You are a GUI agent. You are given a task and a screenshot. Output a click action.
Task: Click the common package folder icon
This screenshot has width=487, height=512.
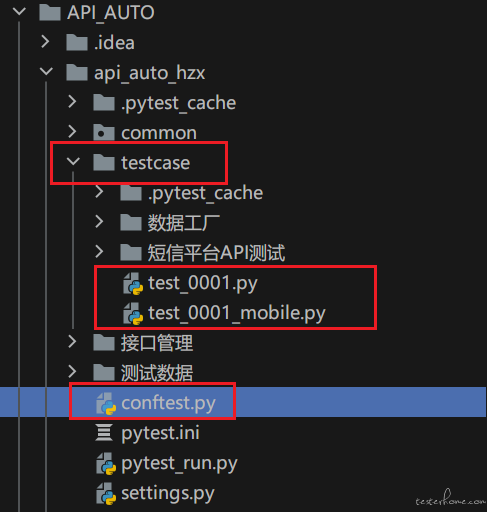[104, 132]
